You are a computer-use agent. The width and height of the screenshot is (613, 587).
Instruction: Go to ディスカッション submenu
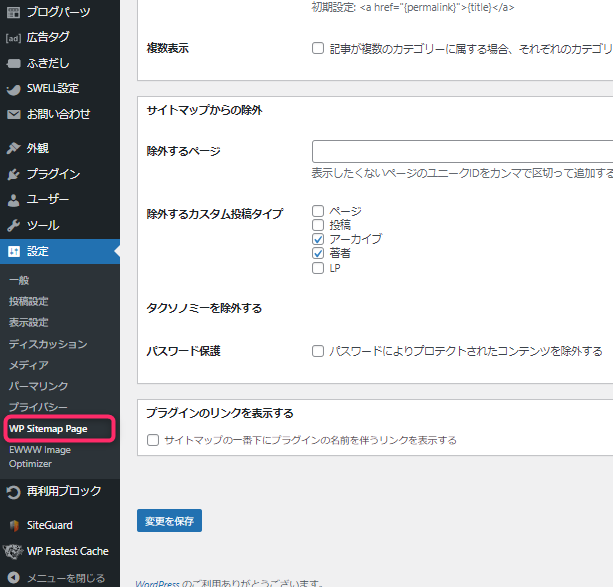click(x=48, y=344)
